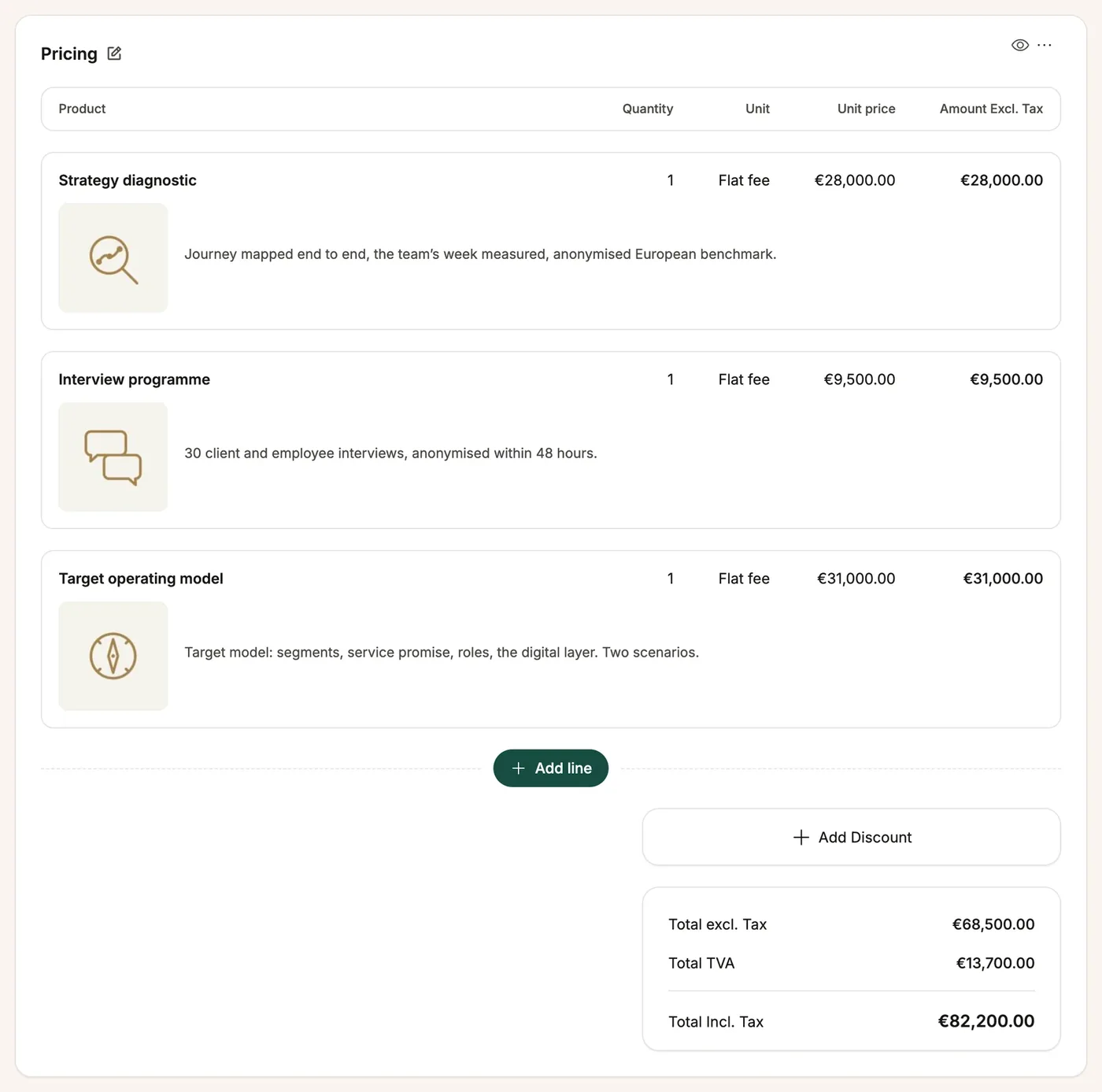Click the Target operating model compass thumbnail
The width and height of the screenshot is (1102, 1092).
[113, 657]
